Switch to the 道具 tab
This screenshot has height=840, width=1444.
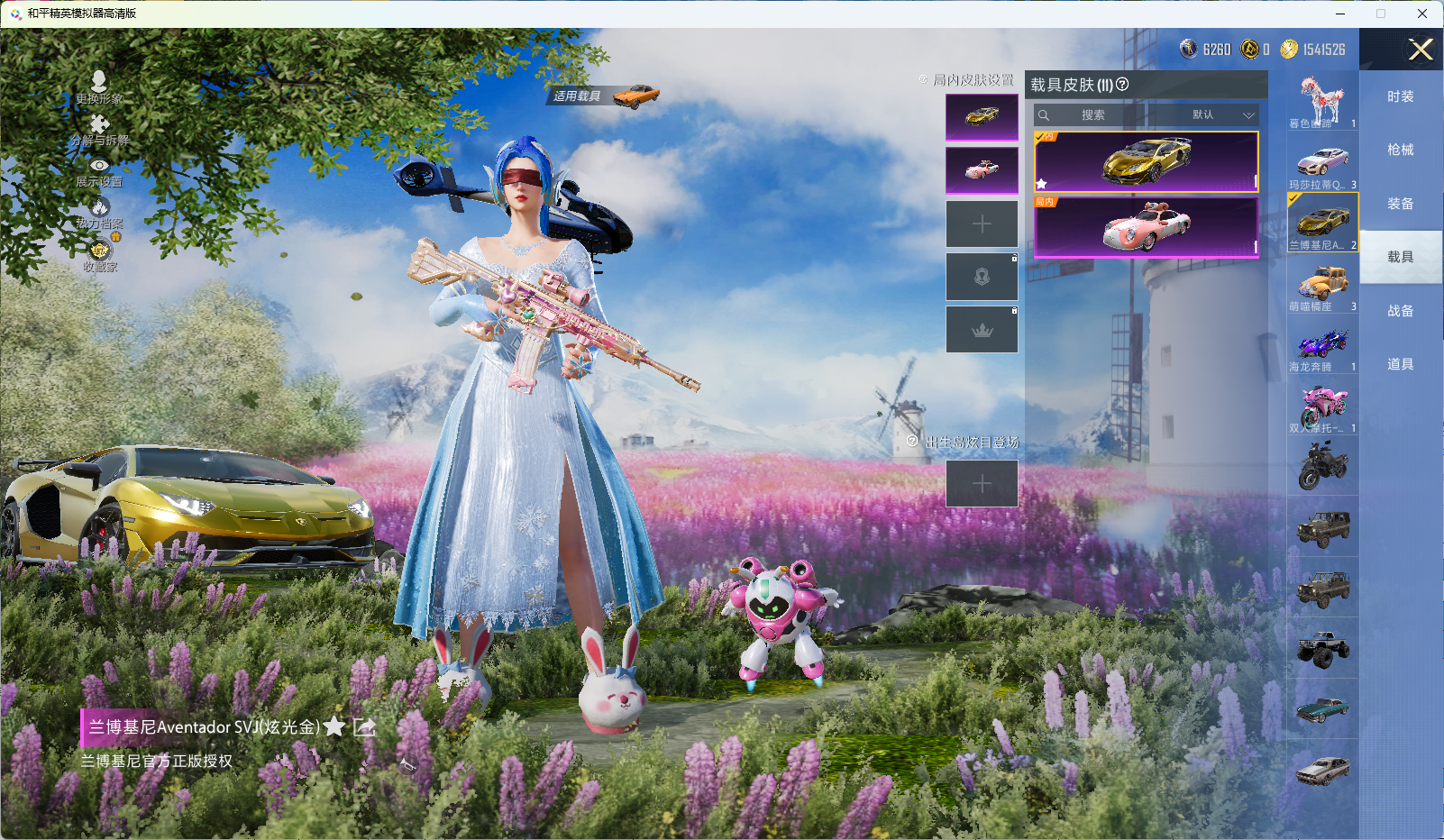(1401, 364)
